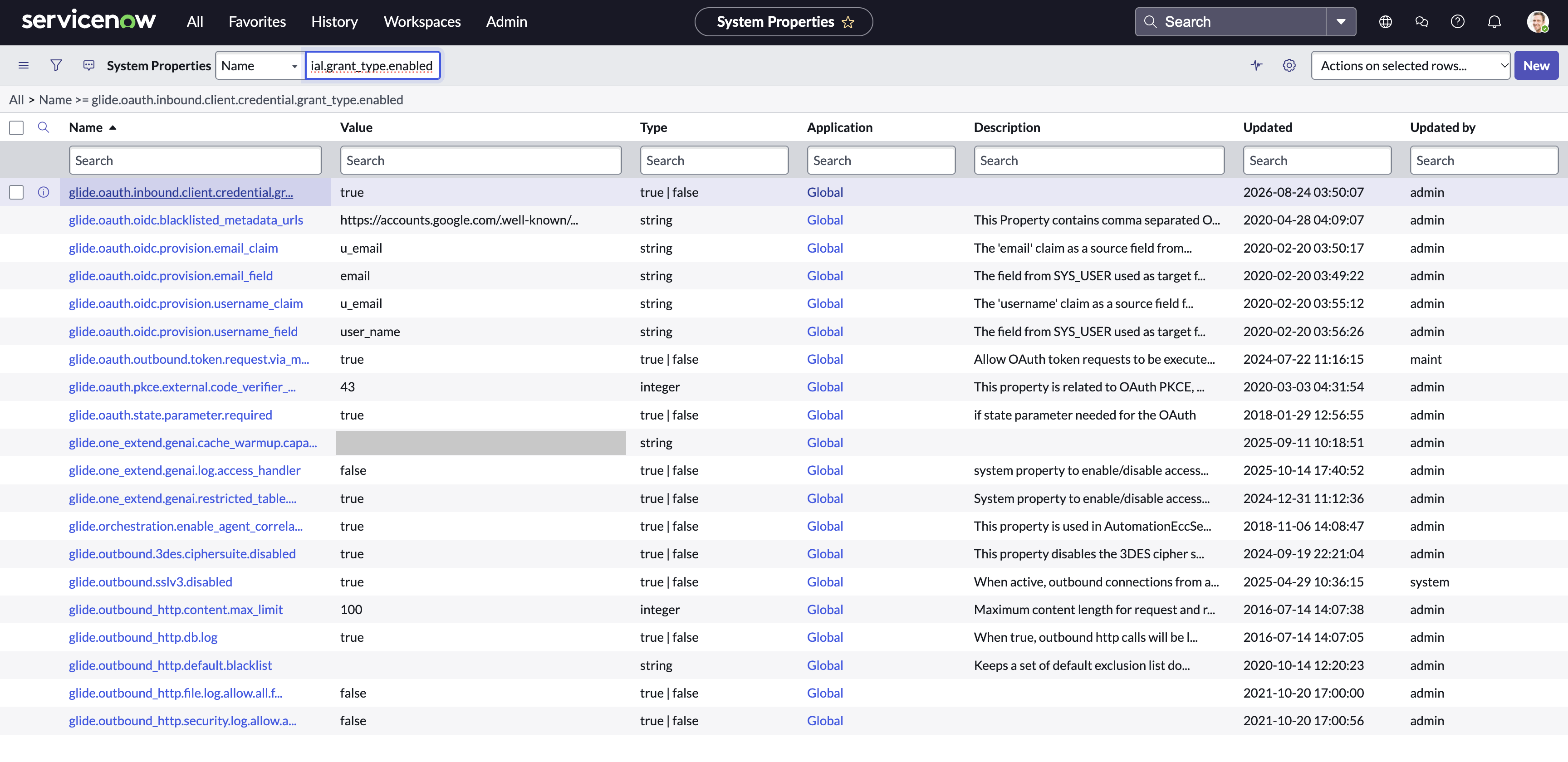Sort by the Updated by column header
This screenshot has height=762, width=1568.
(x=1443, y=128)
